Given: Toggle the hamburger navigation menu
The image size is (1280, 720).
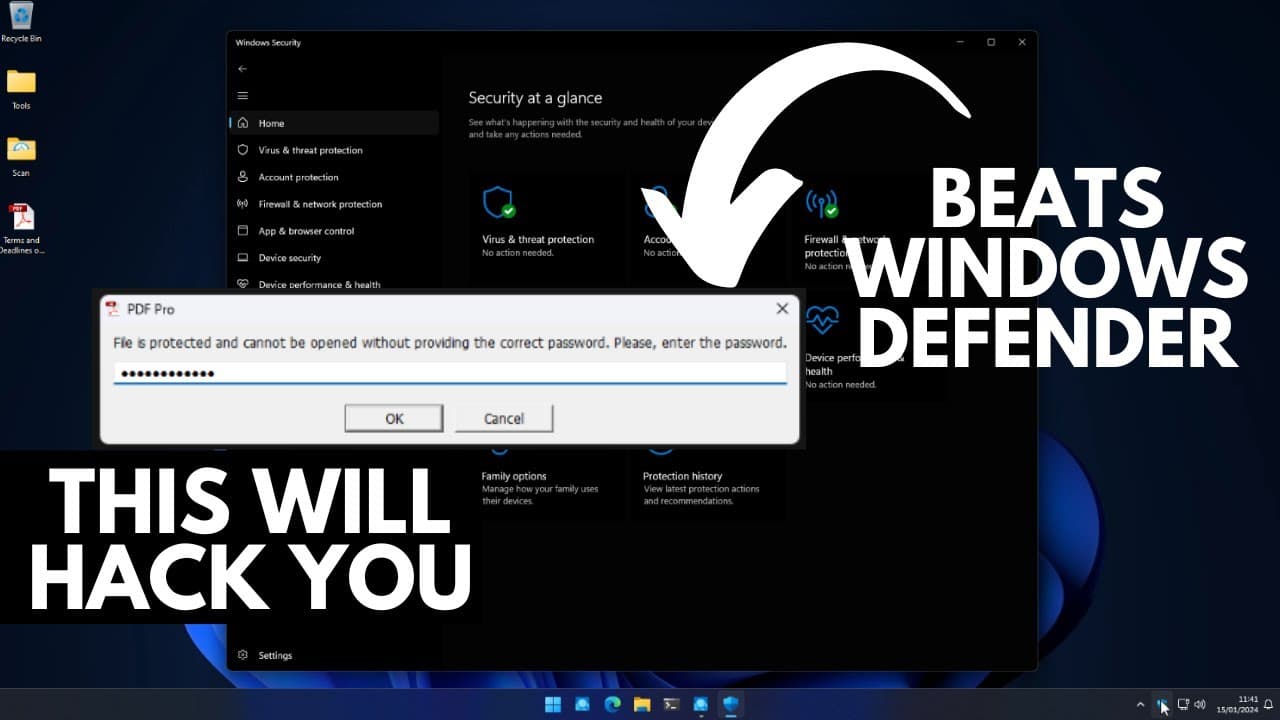Looking at the screenshot, I should pyautogui.click(x=242, y=96).
